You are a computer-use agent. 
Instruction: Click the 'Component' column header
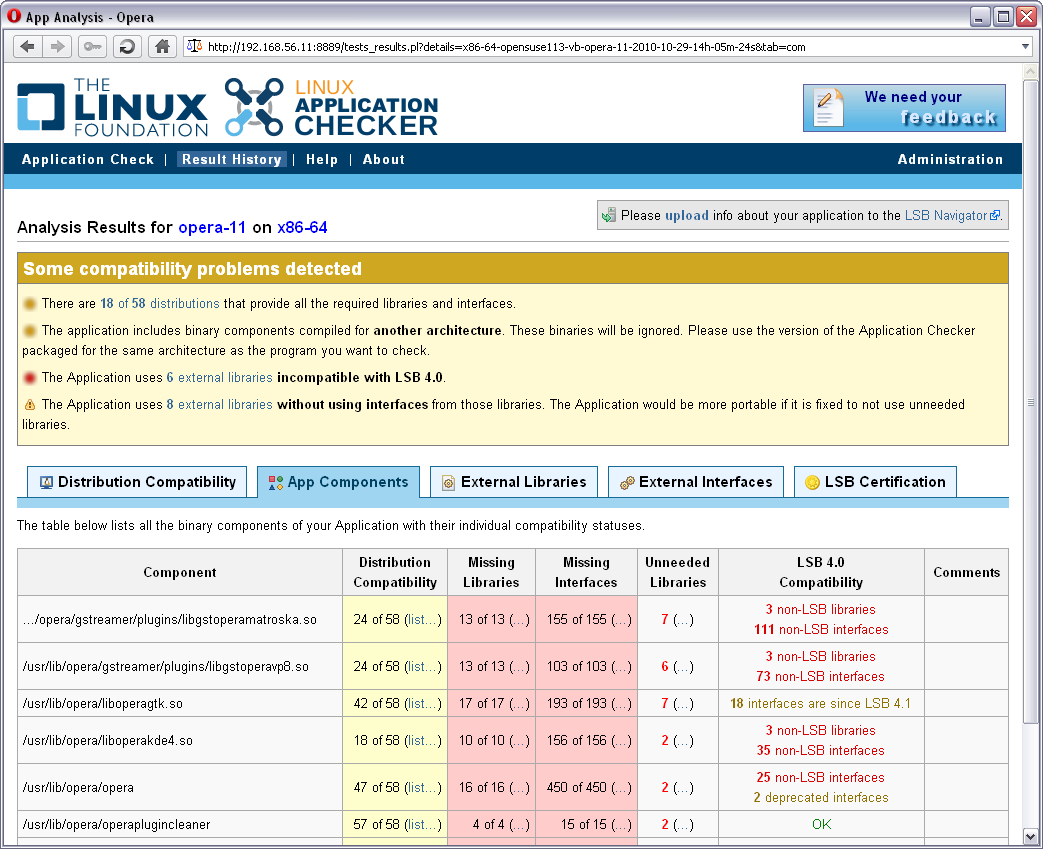click(x=180, y=572)
